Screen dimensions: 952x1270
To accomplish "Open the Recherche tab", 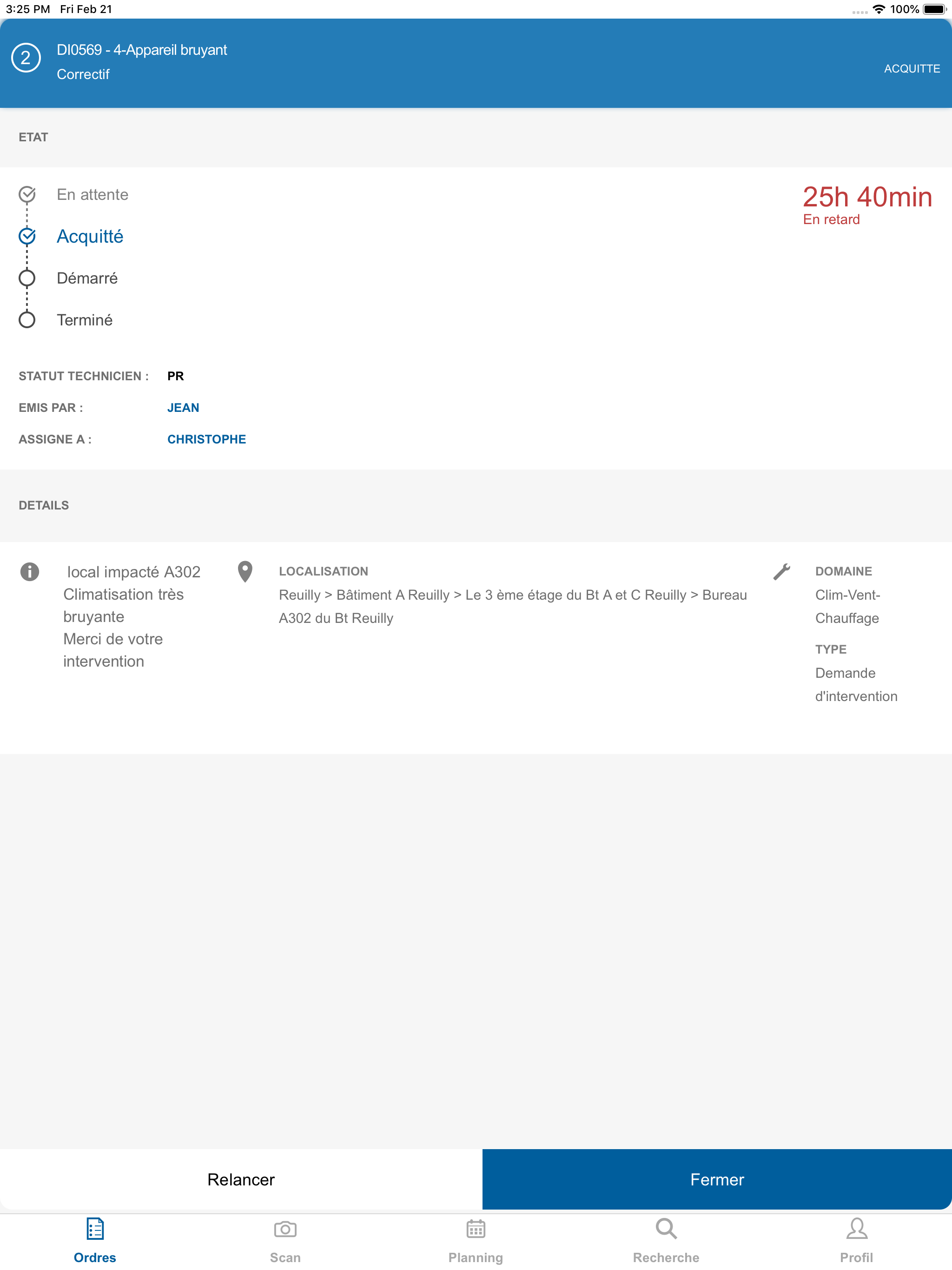I will pos(666,1241).
